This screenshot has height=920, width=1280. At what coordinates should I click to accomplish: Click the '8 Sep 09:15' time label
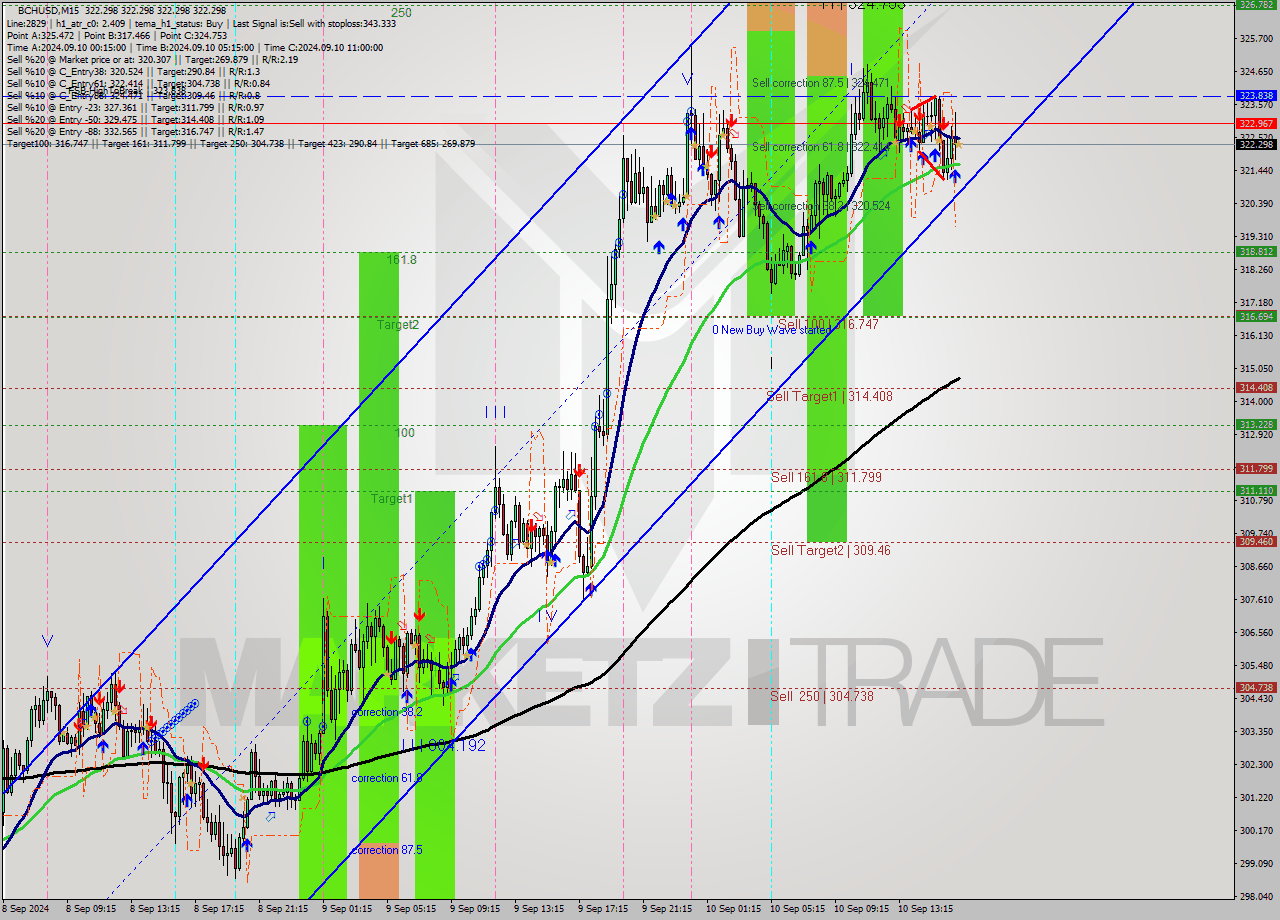point(91,910)
